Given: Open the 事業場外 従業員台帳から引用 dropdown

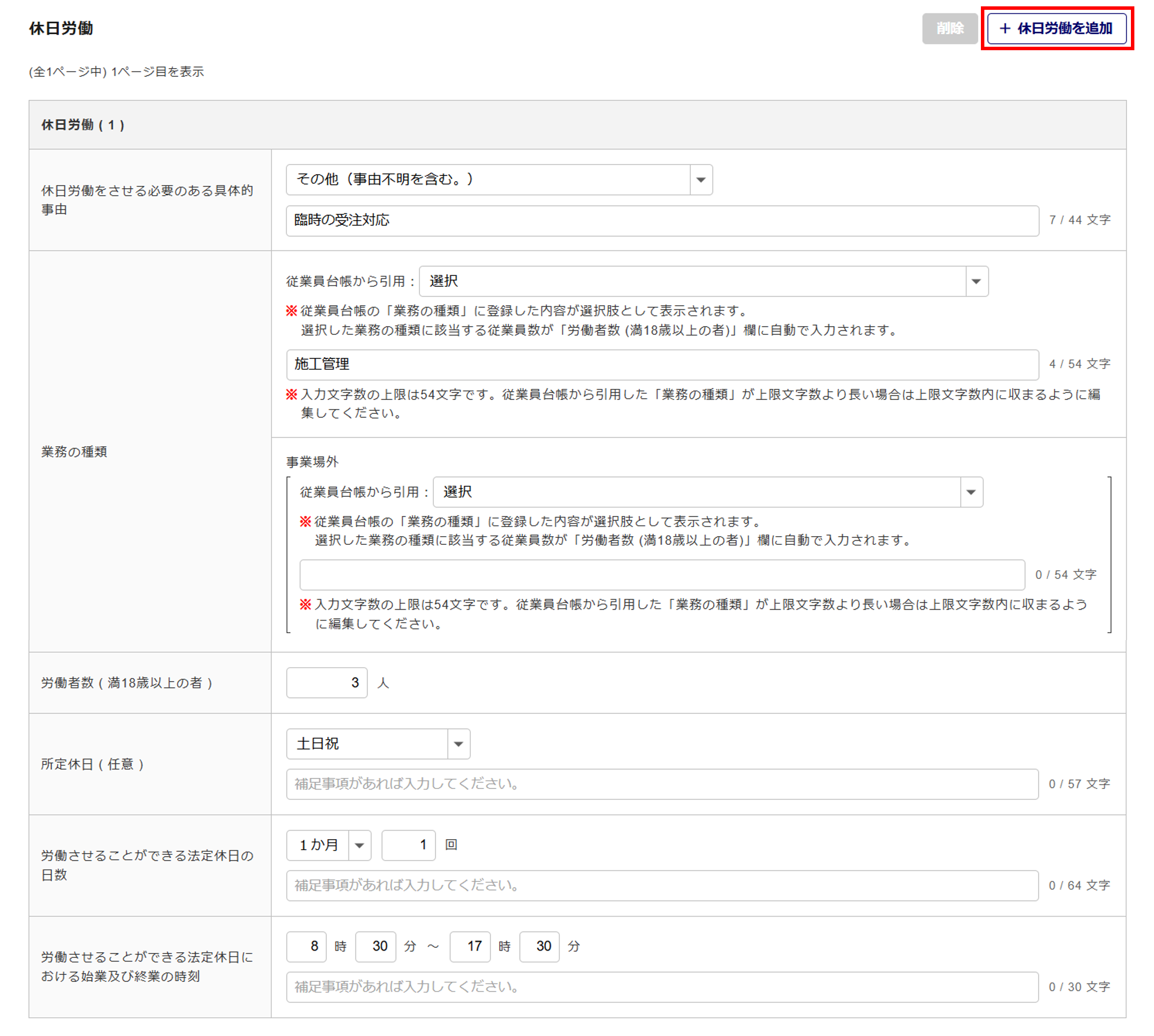Looking at the screenshot, I should [x=707, y=492].
